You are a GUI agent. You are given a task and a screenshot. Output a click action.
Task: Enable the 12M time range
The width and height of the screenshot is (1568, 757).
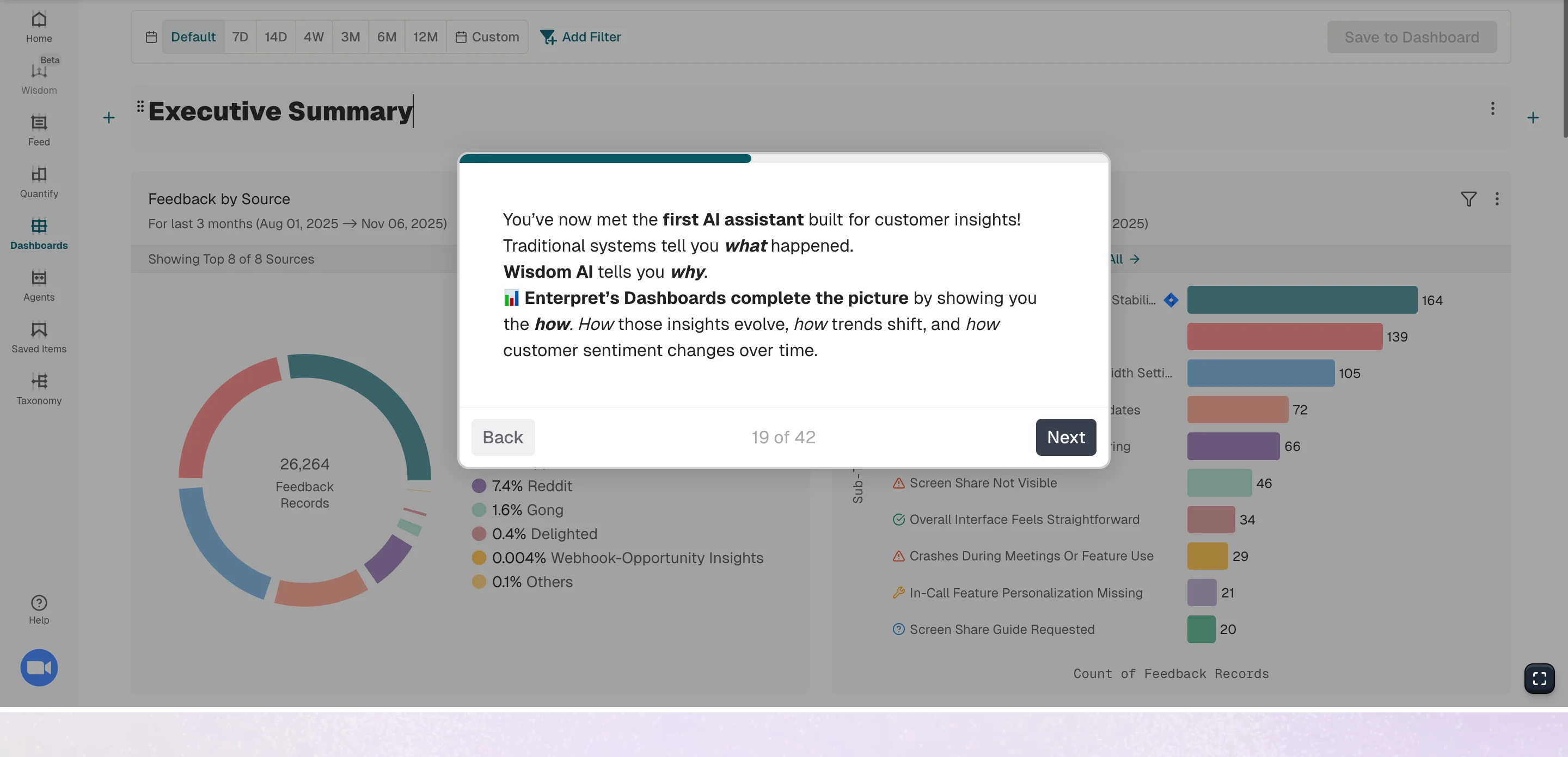425,36
